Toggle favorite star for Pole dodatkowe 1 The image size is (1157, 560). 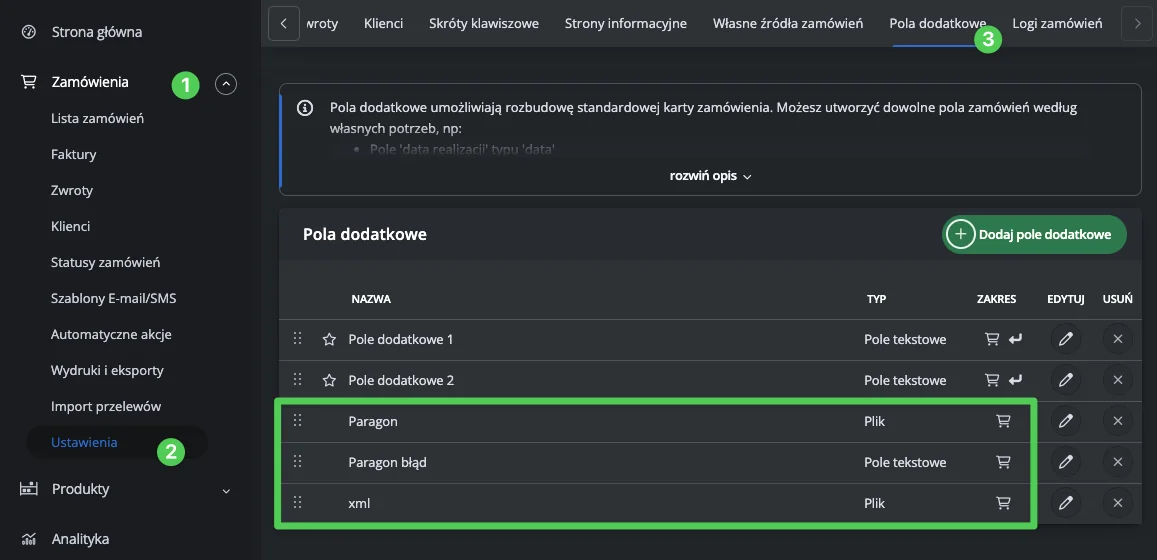point(329,339)
